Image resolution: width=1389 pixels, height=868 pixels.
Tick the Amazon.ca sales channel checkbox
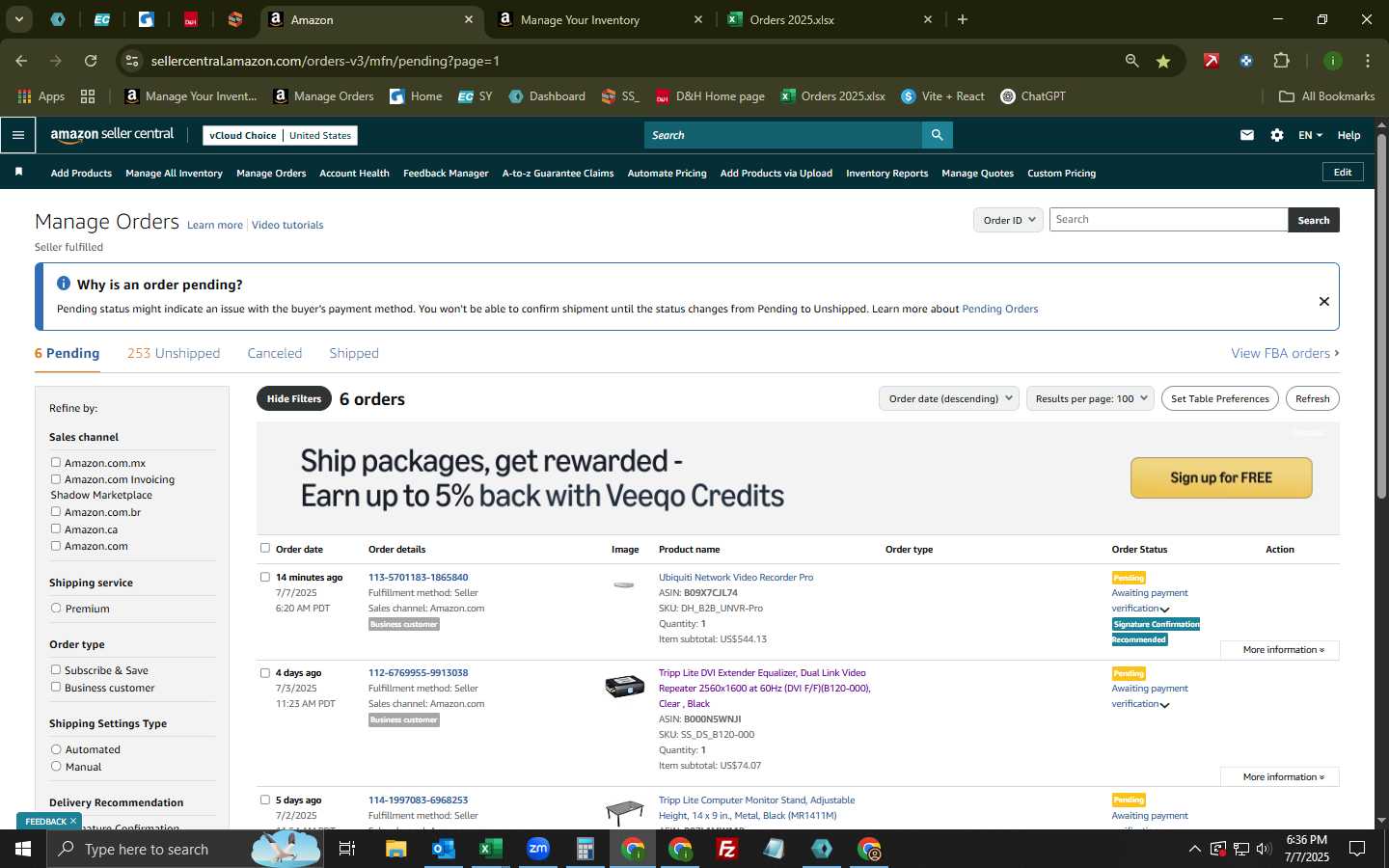pos(56,529)
